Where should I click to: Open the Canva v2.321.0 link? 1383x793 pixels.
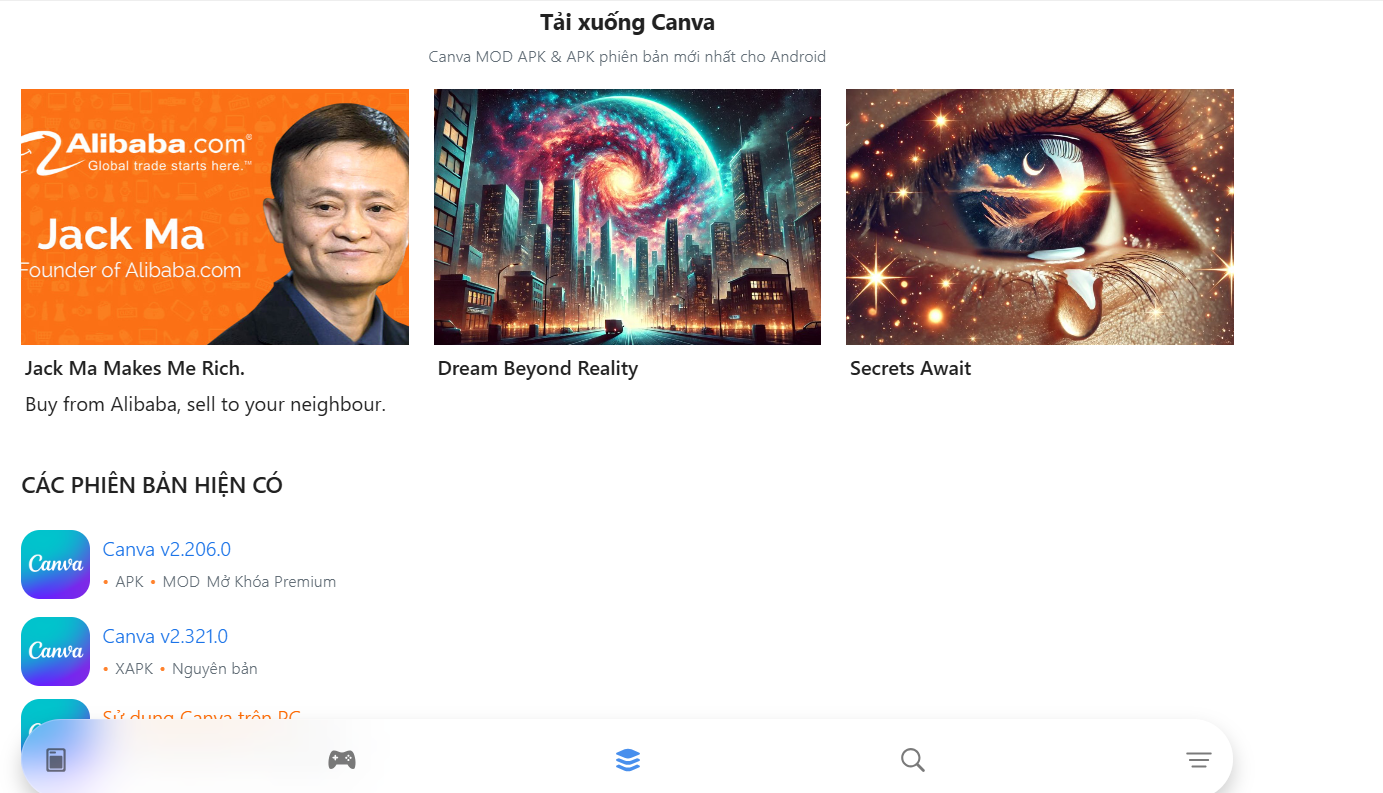click(x=166, y=636)
